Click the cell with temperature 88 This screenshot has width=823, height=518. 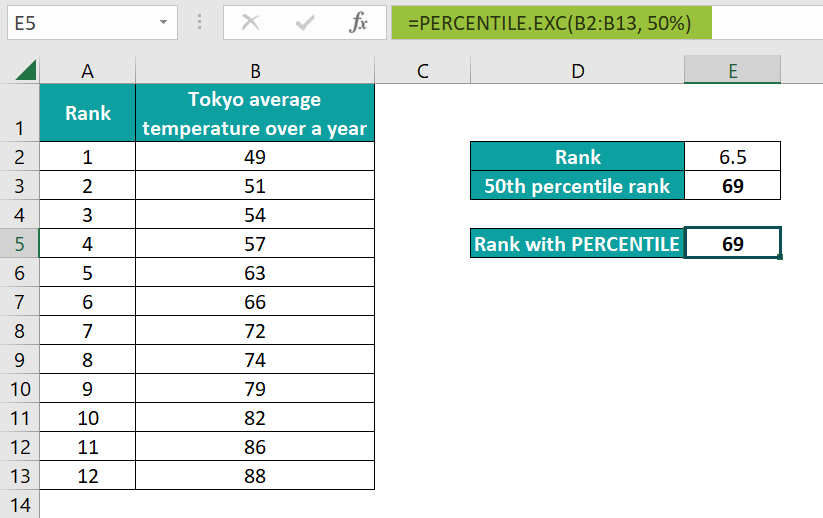click(x=255, y=475)
